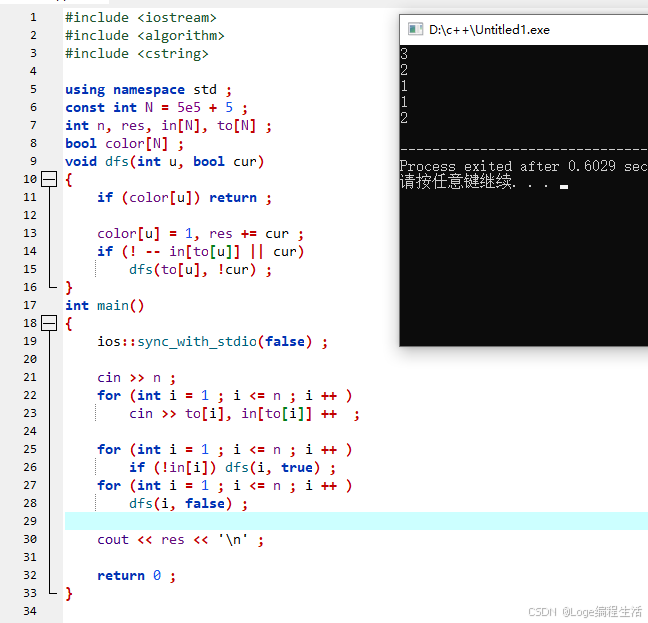
Task: Click the return 0 line
Action: (137, 575)
